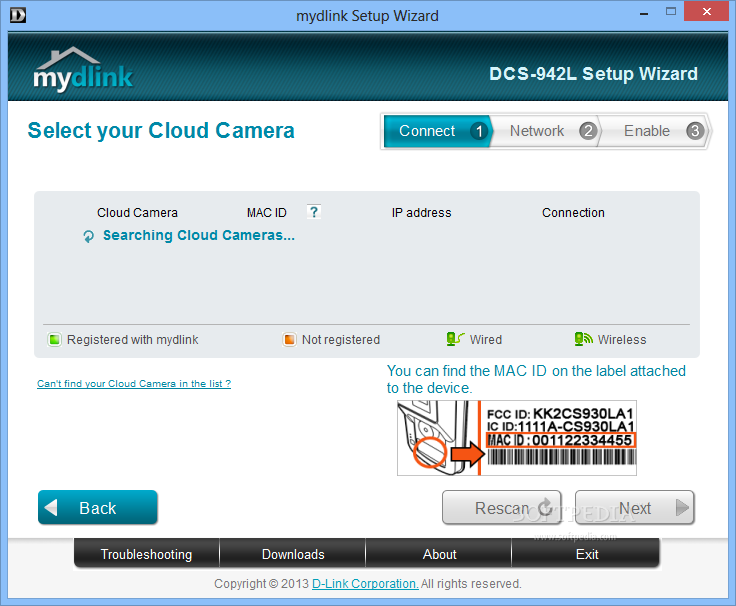The width and height of the screenshot is (736, 606).
Task: Click the Select your Cloud Camera heading
Action: [161, 130]
